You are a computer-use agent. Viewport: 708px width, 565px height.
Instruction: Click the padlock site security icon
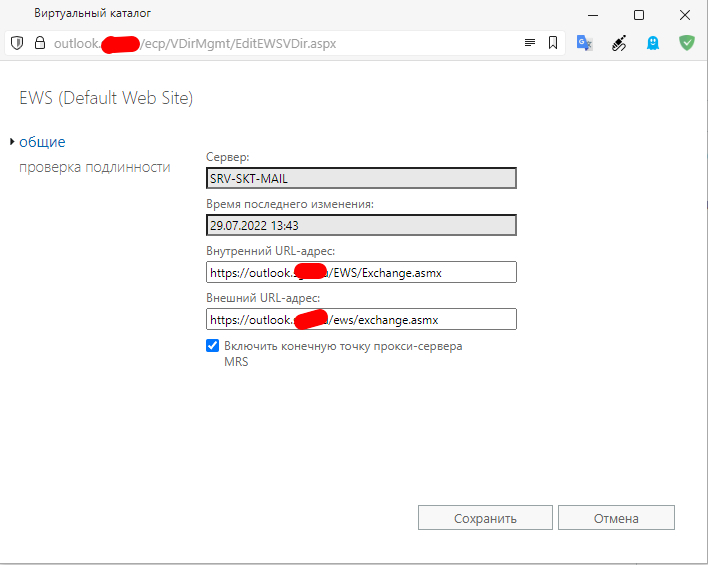tap(40, 43)
